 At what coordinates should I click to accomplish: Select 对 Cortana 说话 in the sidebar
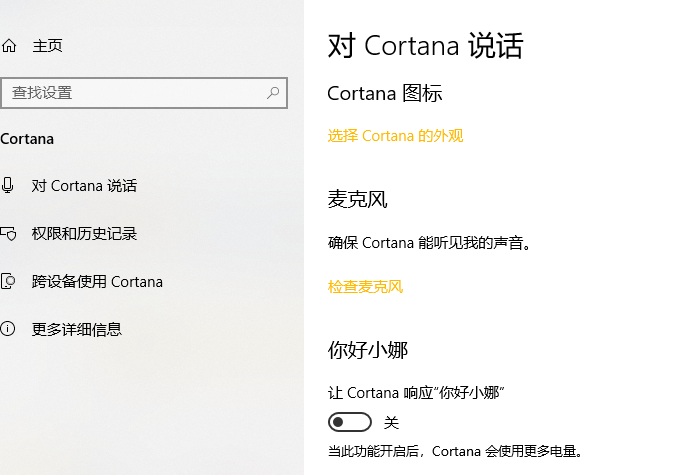[x=84, y=186]
